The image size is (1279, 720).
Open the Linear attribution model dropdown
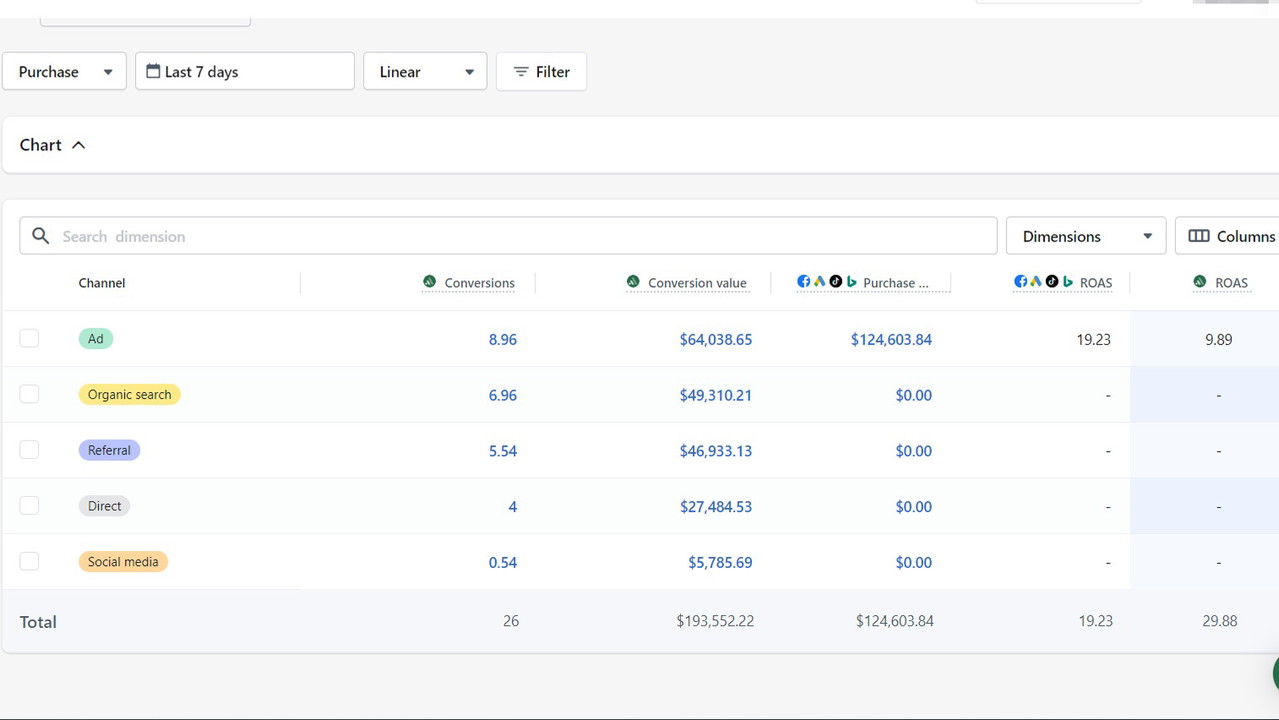[x=425, y=72]
